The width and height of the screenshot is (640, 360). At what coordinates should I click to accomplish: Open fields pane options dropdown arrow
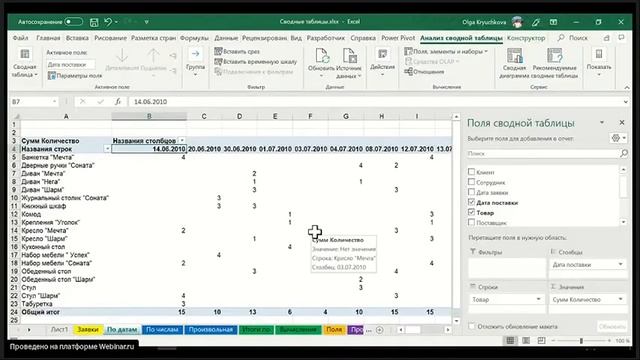tap(602, 122)
